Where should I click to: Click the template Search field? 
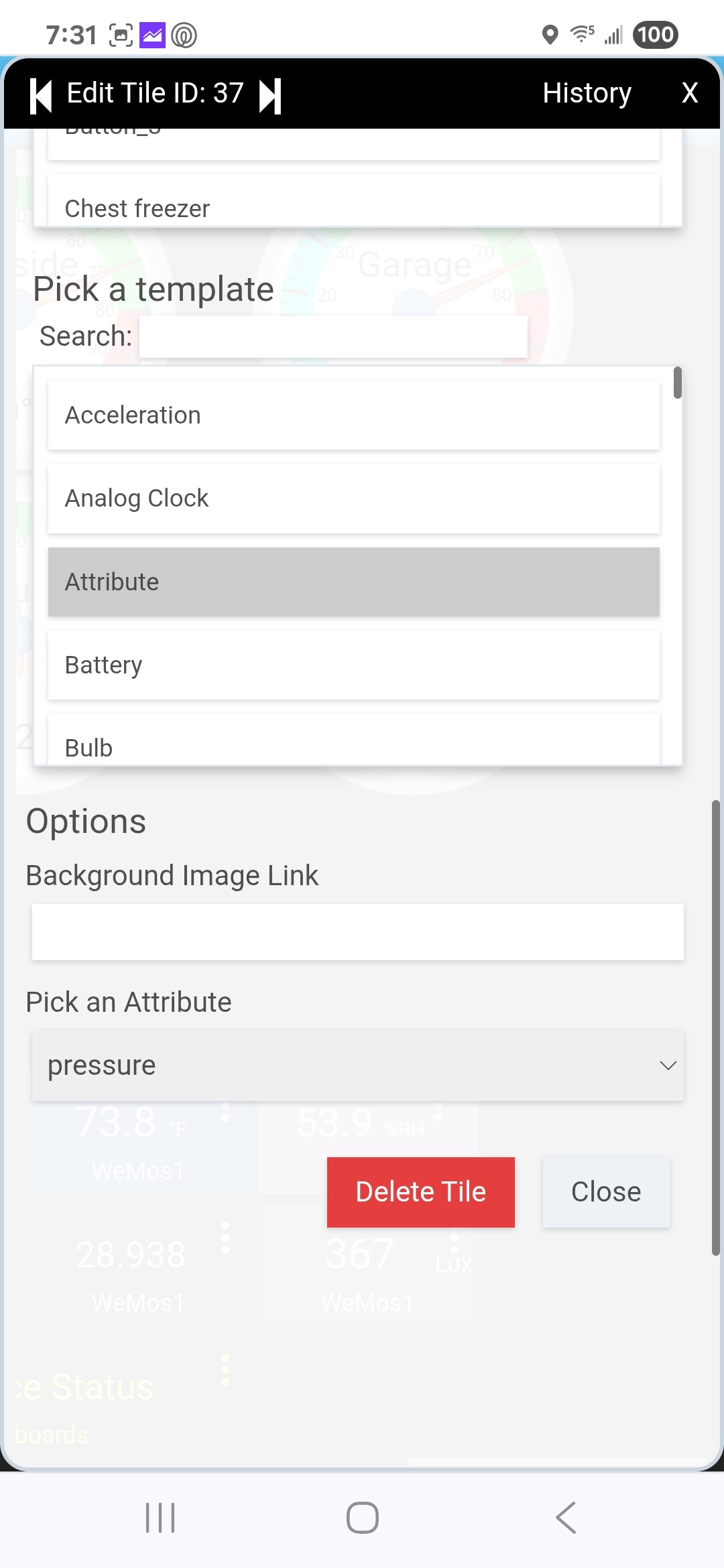(333, 336)
